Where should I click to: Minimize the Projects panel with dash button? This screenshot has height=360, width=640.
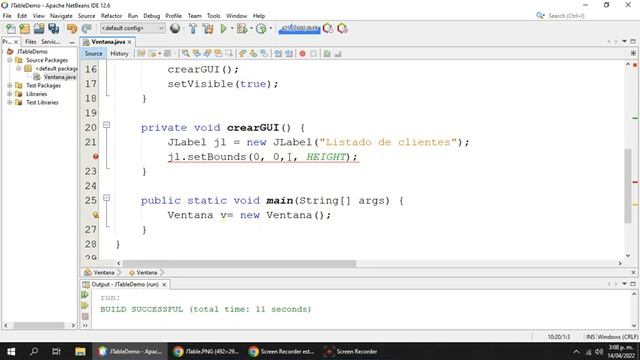pyautogui.click(x=72, y=42)
